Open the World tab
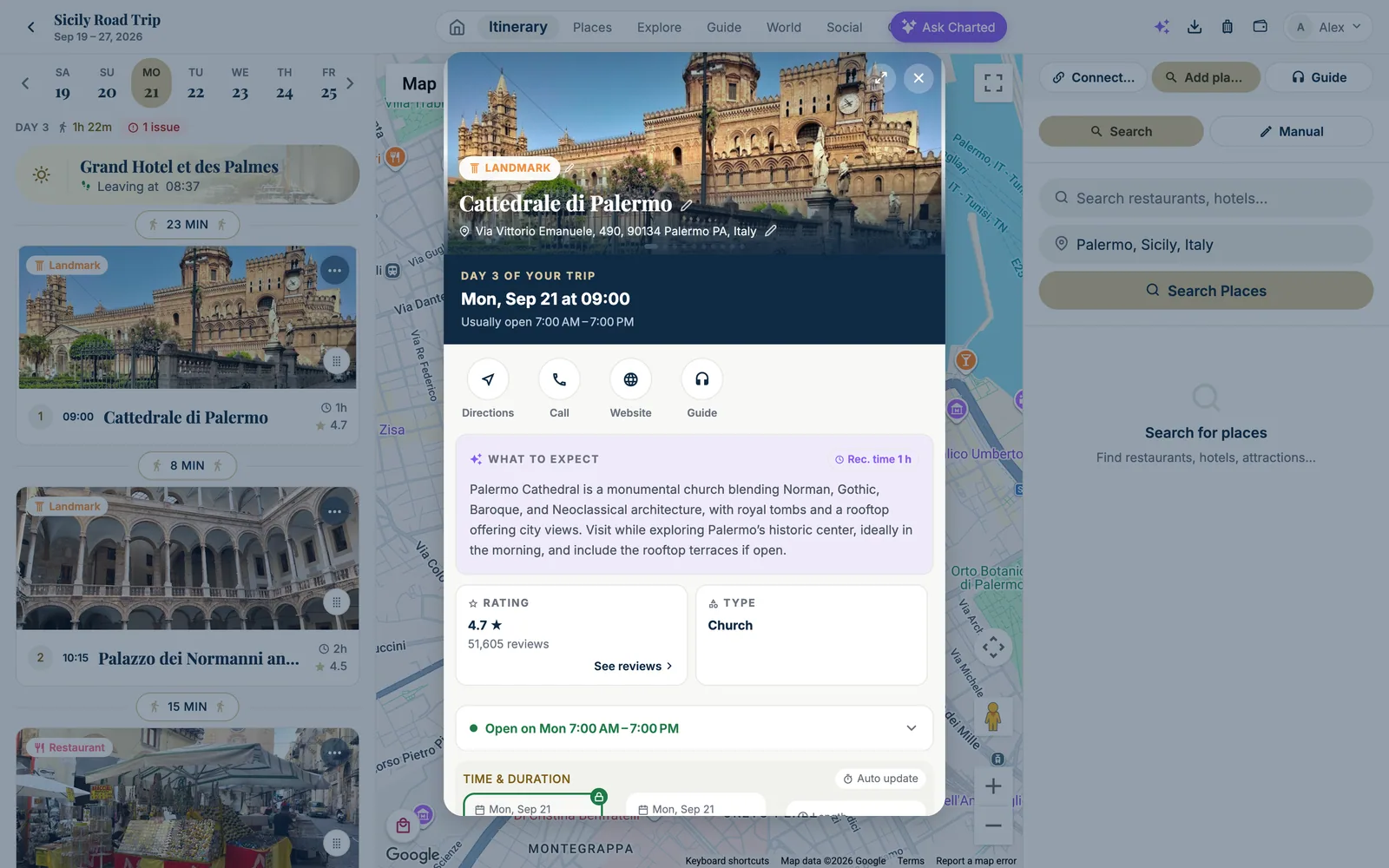Image resolution: width=1389 pixels, height=868 pixels. pos(784,27)
